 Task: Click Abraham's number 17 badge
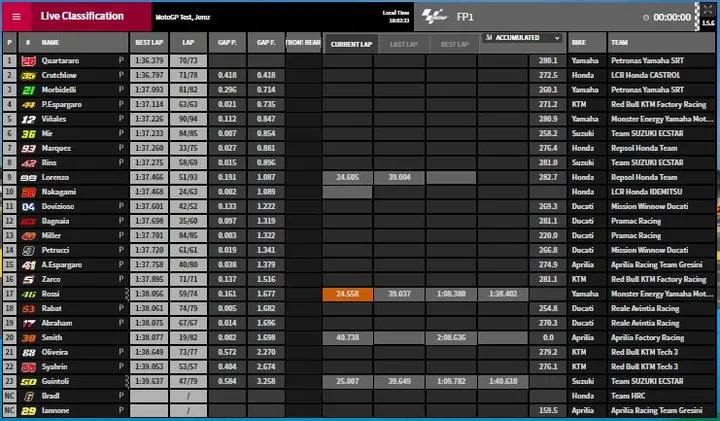click(x=28, y=323)
